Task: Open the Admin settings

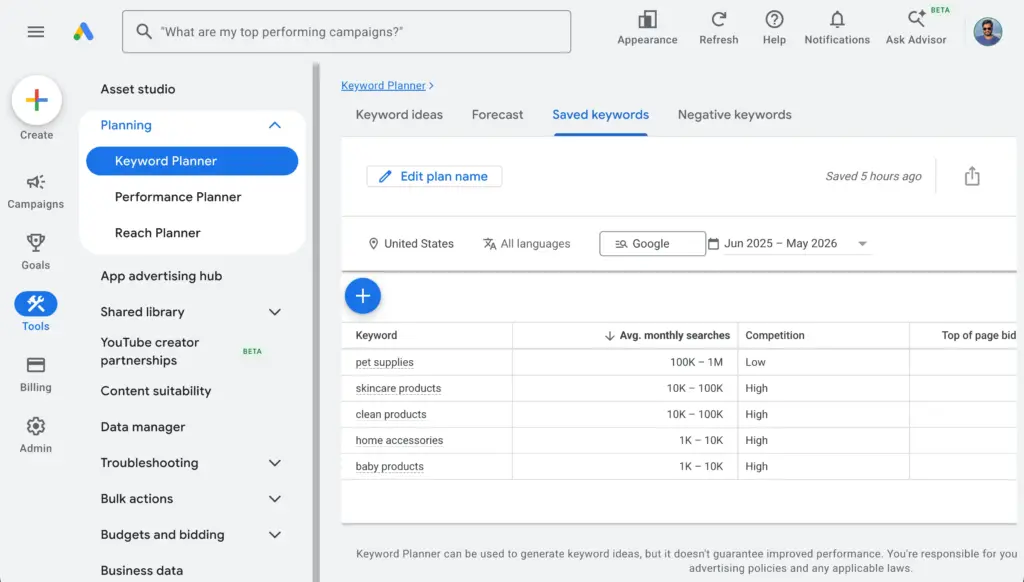Action: click(36, 435)
